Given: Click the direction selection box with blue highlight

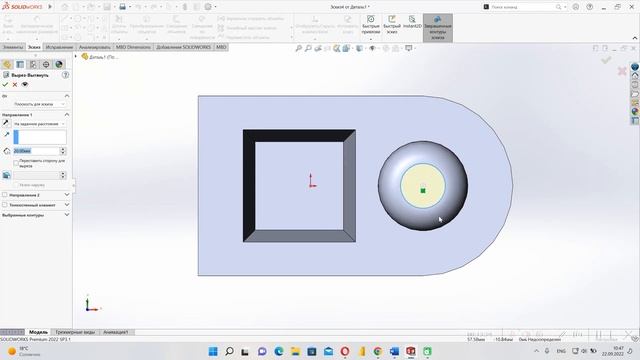Looking at the screenshot, I should 40,137.
